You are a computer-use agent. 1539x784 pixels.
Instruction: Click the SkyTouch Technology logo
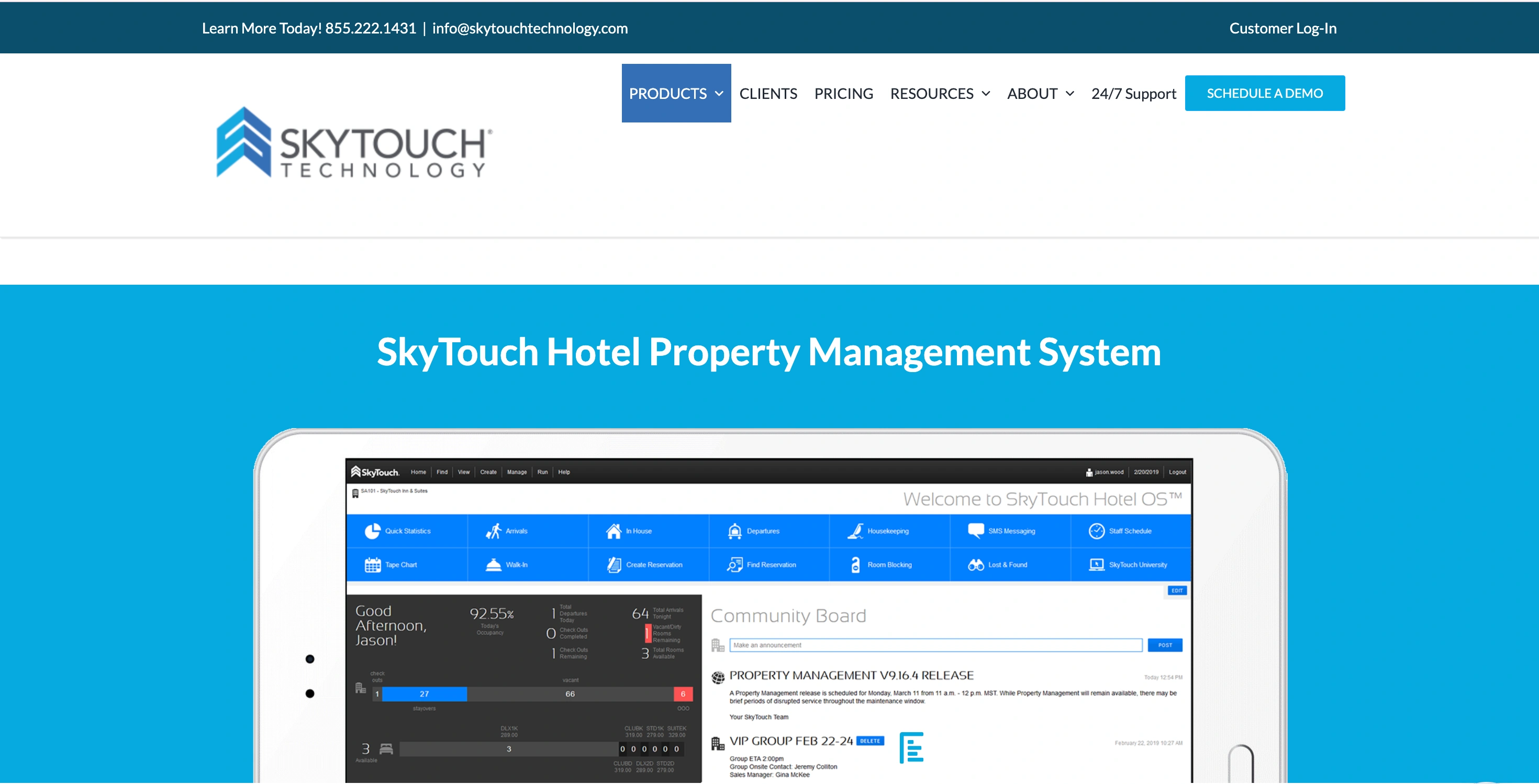pos(354,143)
